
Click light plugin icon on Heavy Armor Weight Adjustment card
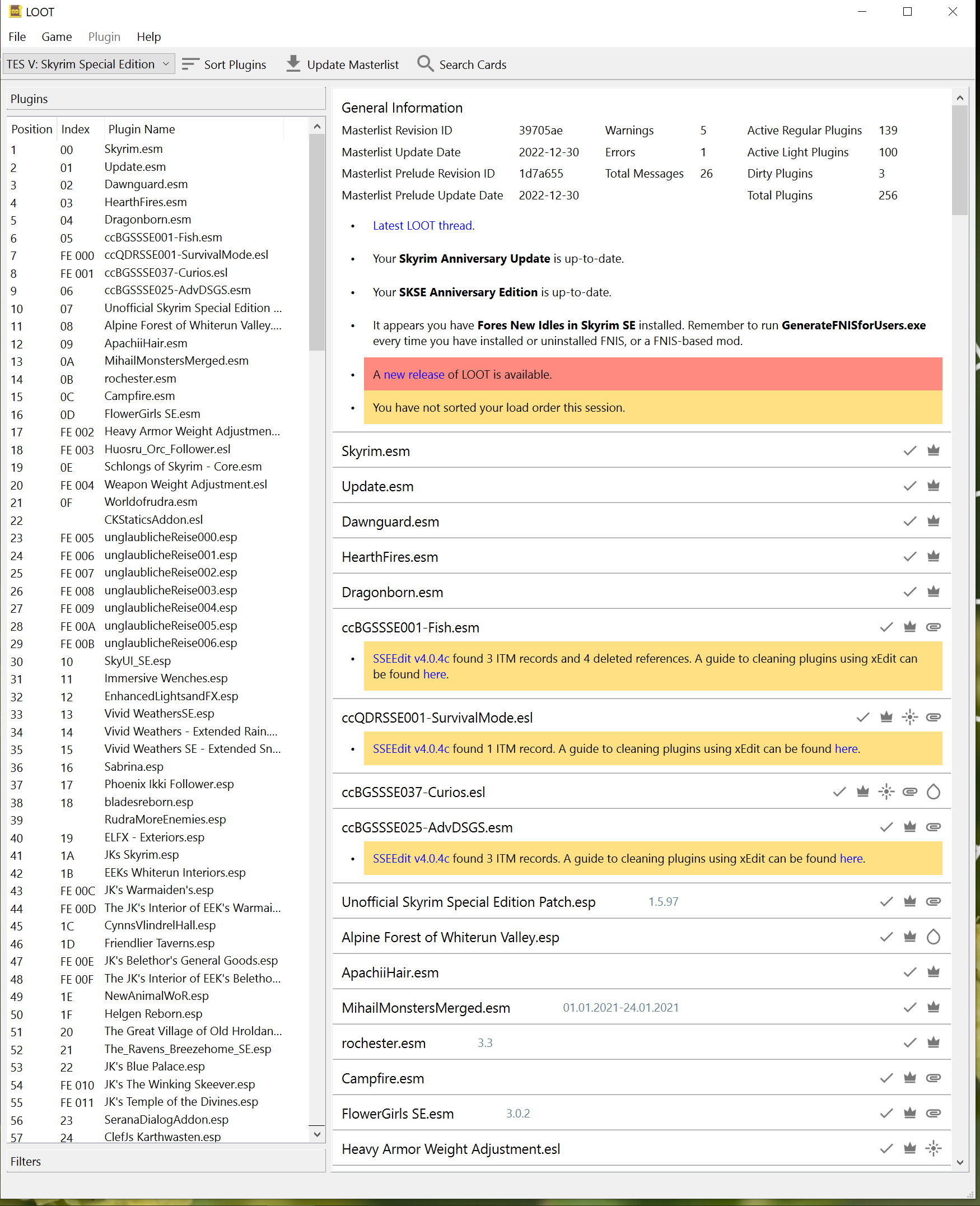tap(933, 1148)
